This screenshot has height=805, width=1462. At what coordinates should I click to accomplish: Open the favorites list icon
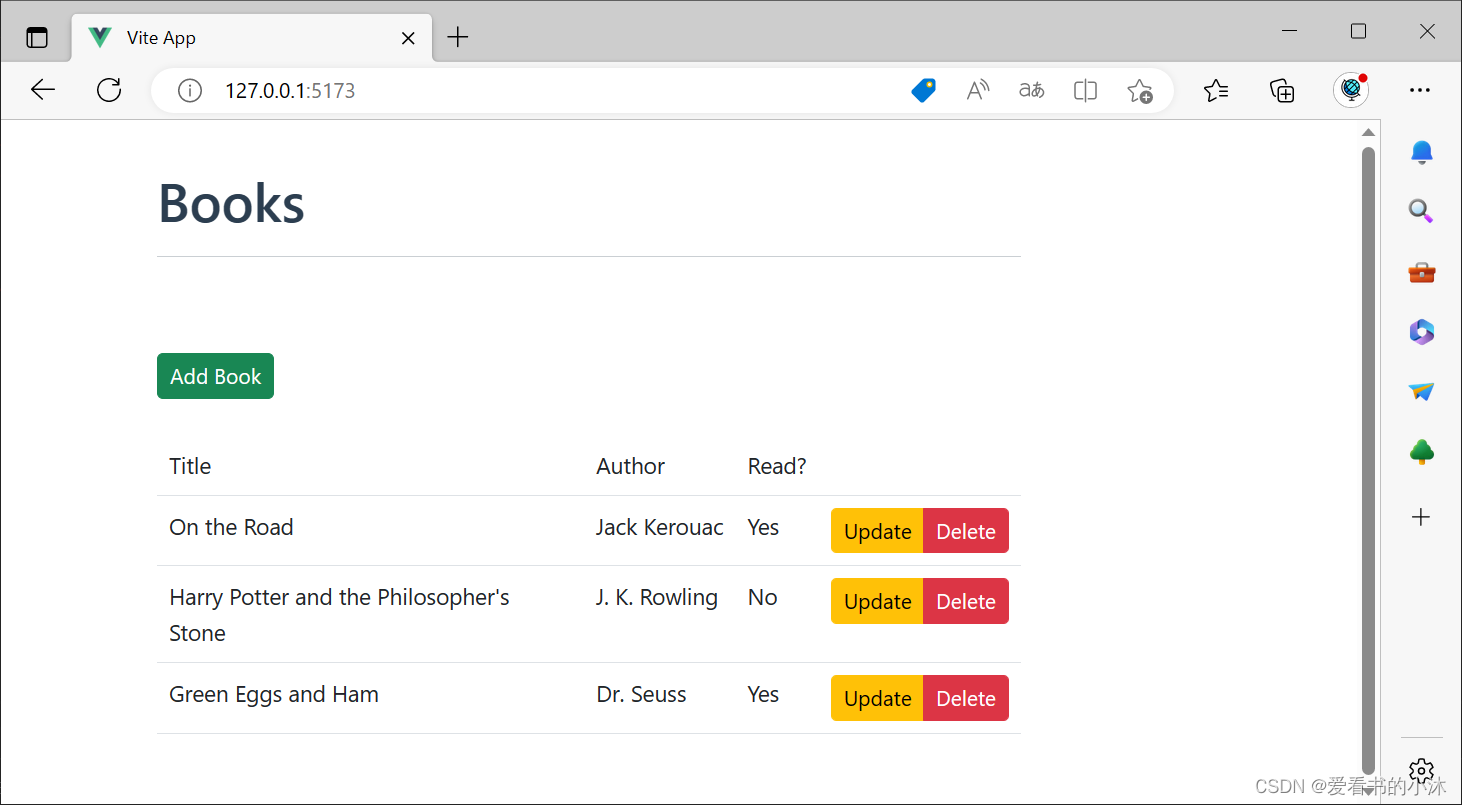(1216, 91)
